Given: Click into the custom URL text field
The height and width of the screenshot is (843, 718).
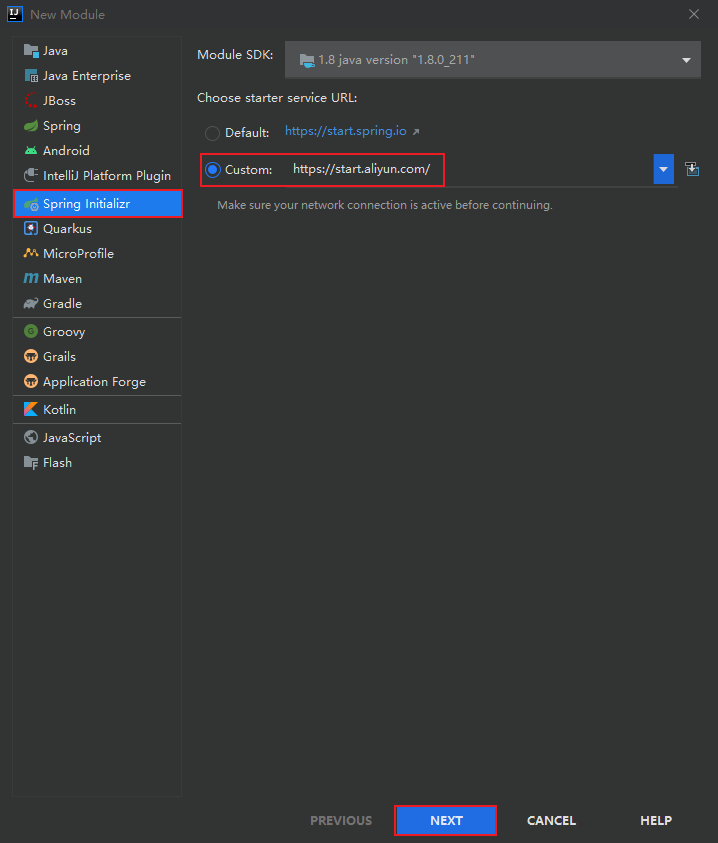Looking at the screenshot, I should (x=470, y=170).
